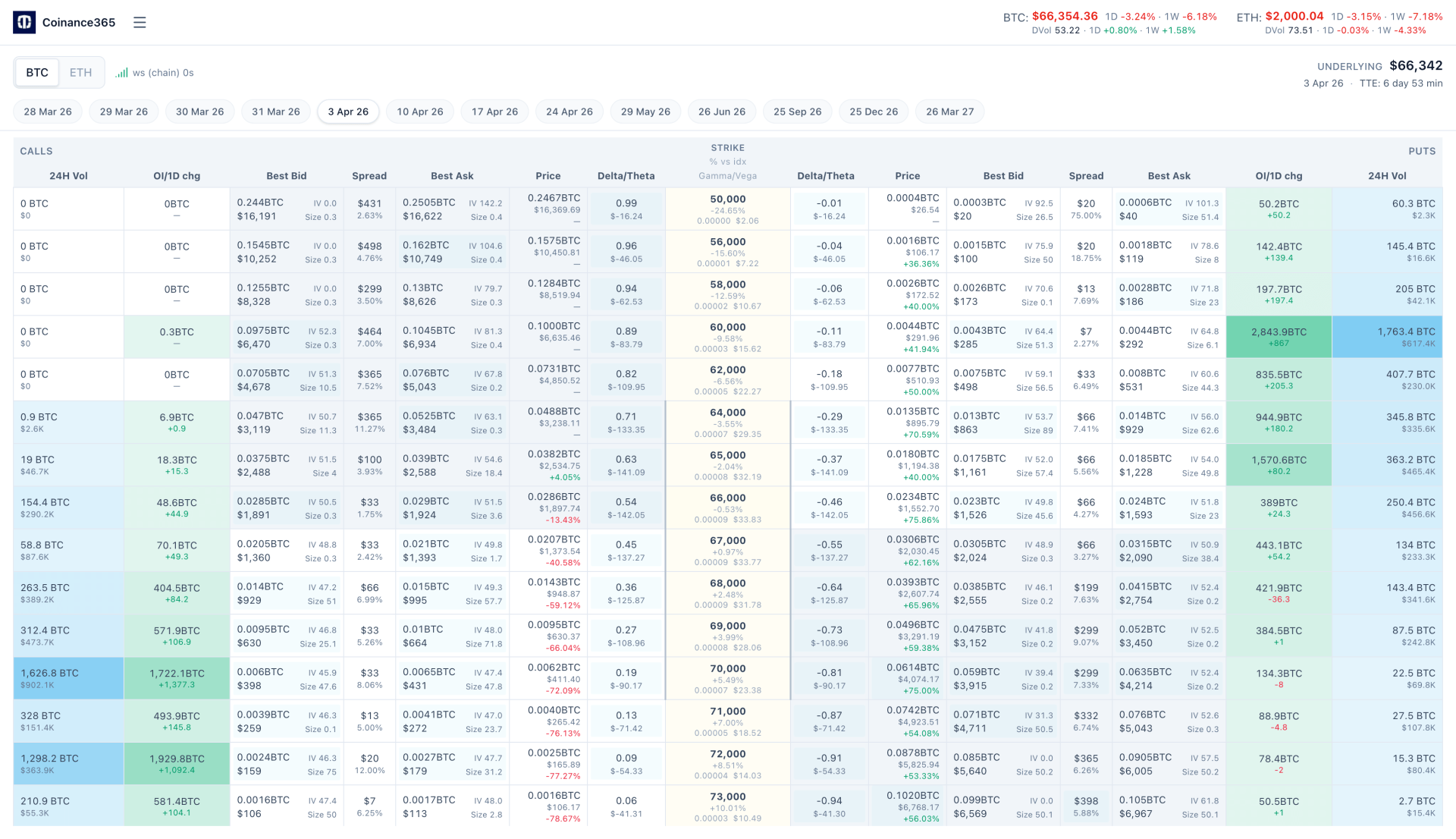
Task: Click put best bid 0.0043BTC
Action: coord(979,331)
